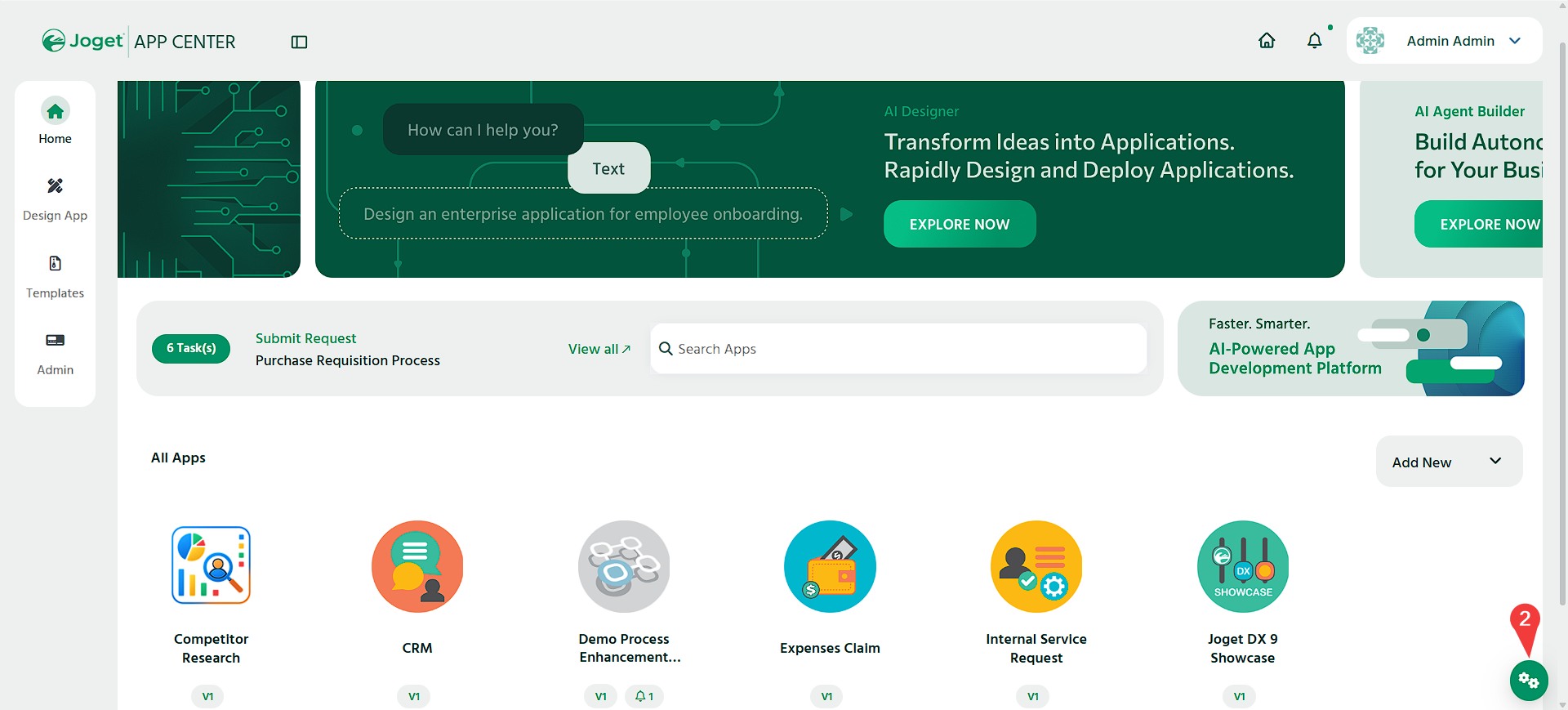The height and width of the screenshot is (710, 1568).
Task: Toggle the sidebar collapse icon
Action: (299, 42)
